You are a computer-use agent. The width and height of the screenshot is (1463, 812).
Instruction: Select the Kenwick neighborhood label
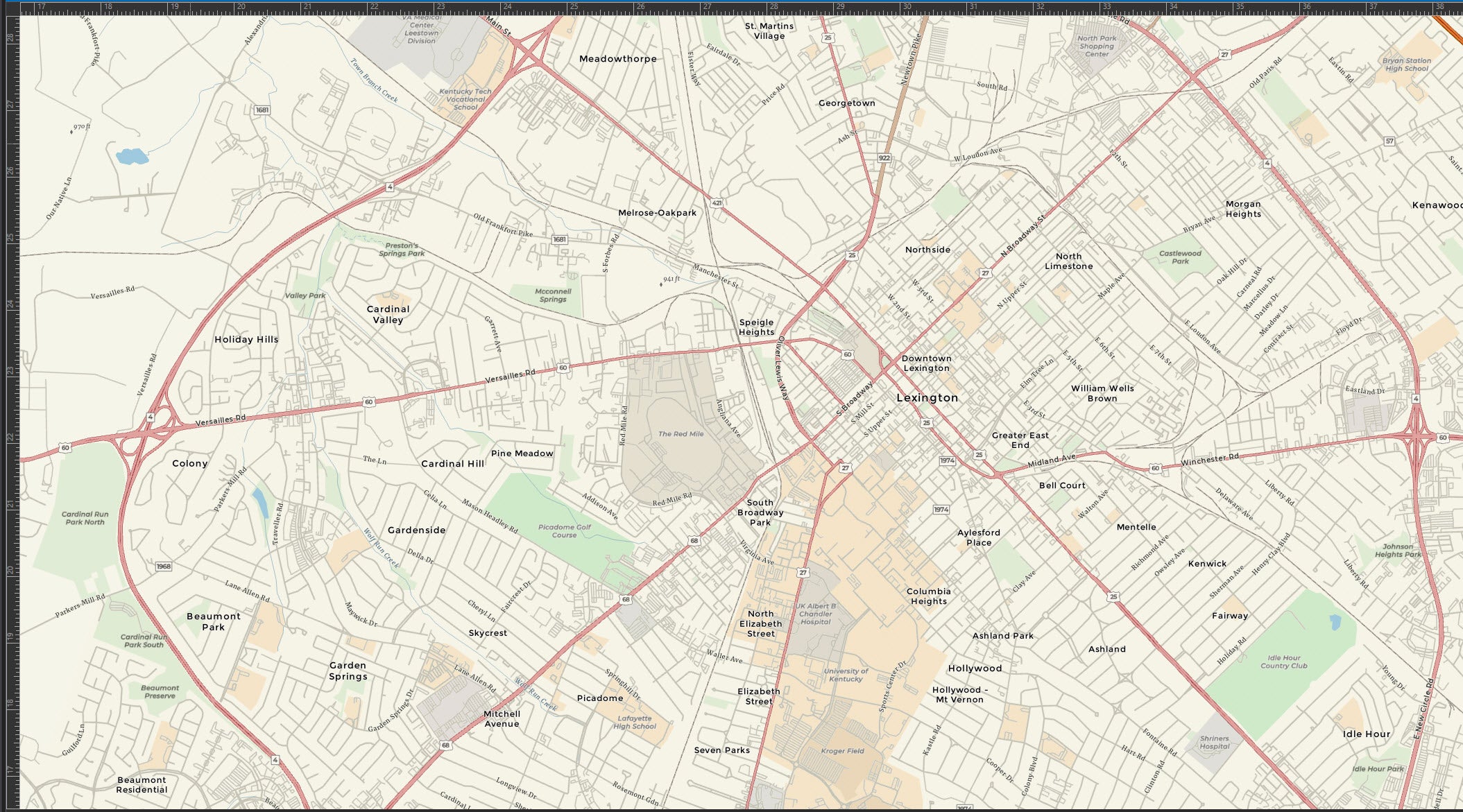click(1207, 564)
